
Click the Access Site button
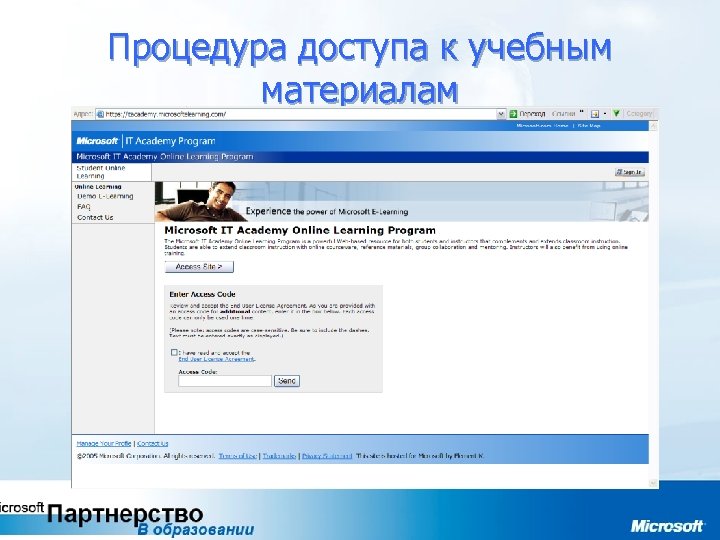click(199, 267)
